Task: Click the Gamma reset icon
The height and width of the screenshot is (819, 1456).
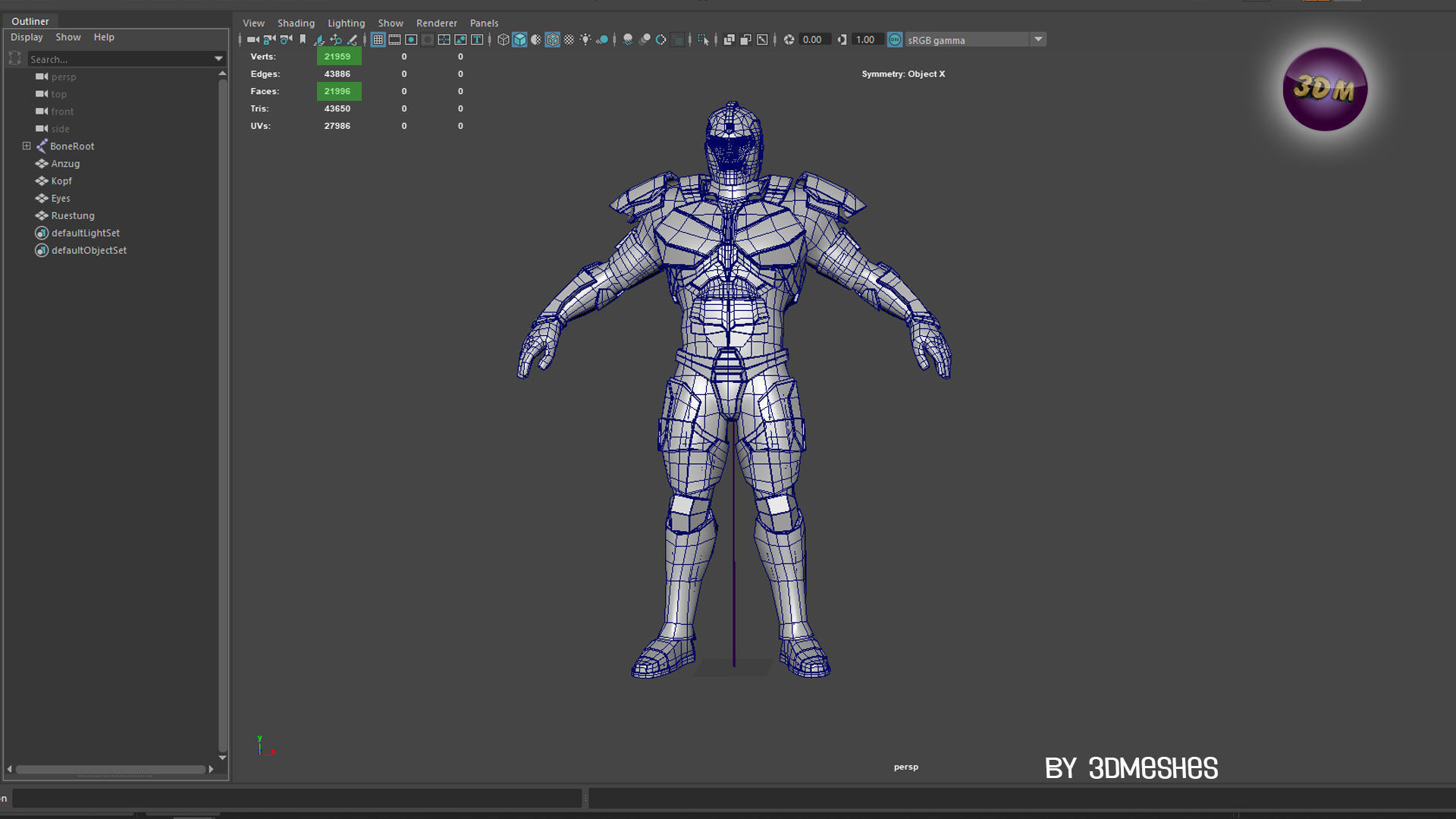Action: click(842, 39)
